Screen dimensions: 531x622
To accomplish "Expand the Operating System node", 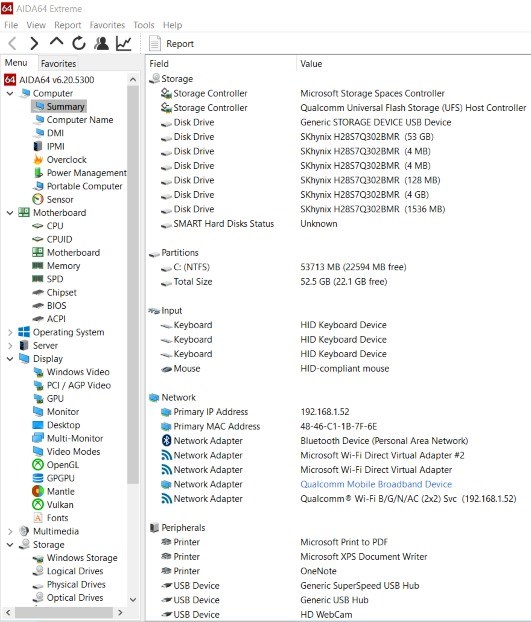I will [x=10, y=332].
